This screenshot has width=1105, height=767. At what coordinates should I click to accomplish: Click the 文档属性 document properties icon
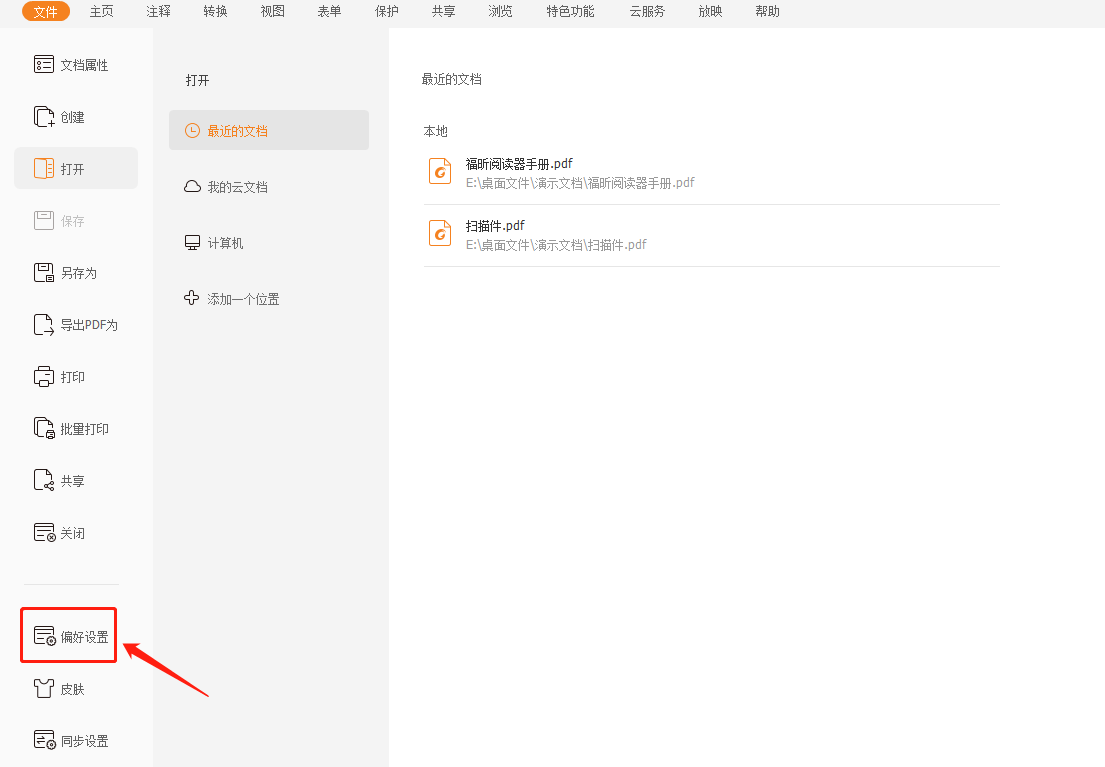pyautogui.click(x=44, y=65)
